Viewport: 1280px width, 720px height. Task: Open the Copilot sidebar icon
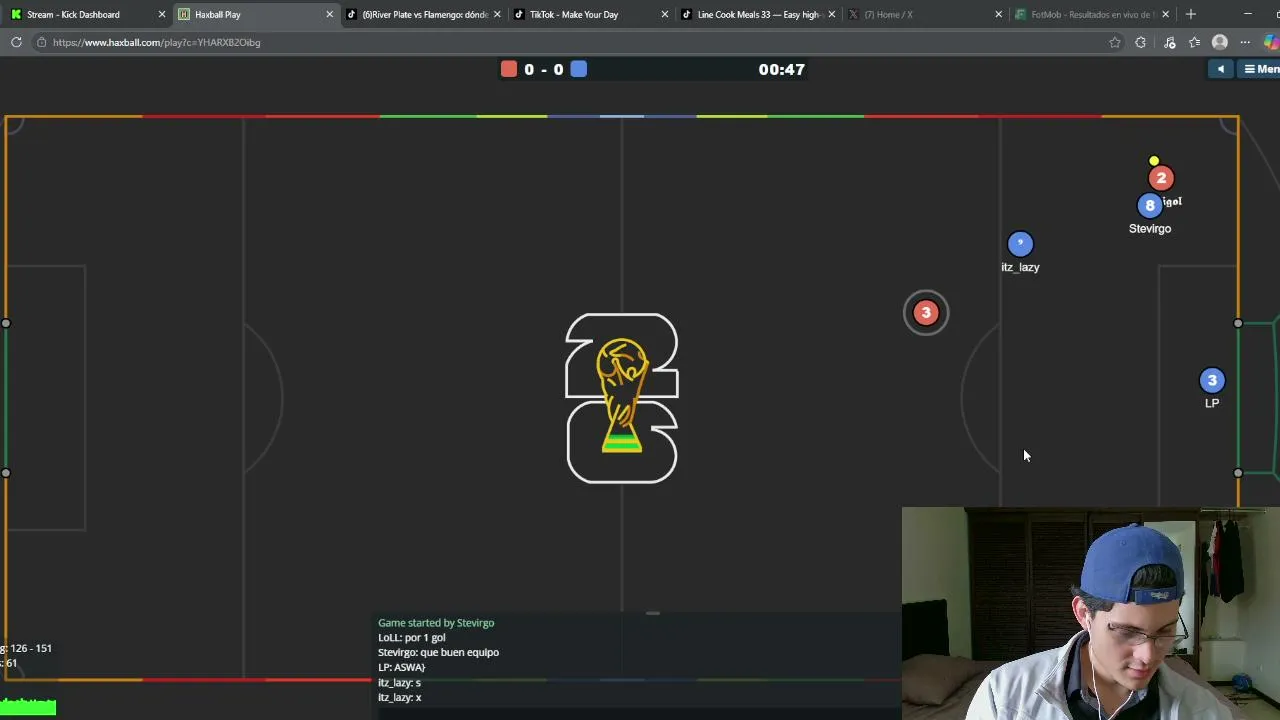[x=1272, y=42]
